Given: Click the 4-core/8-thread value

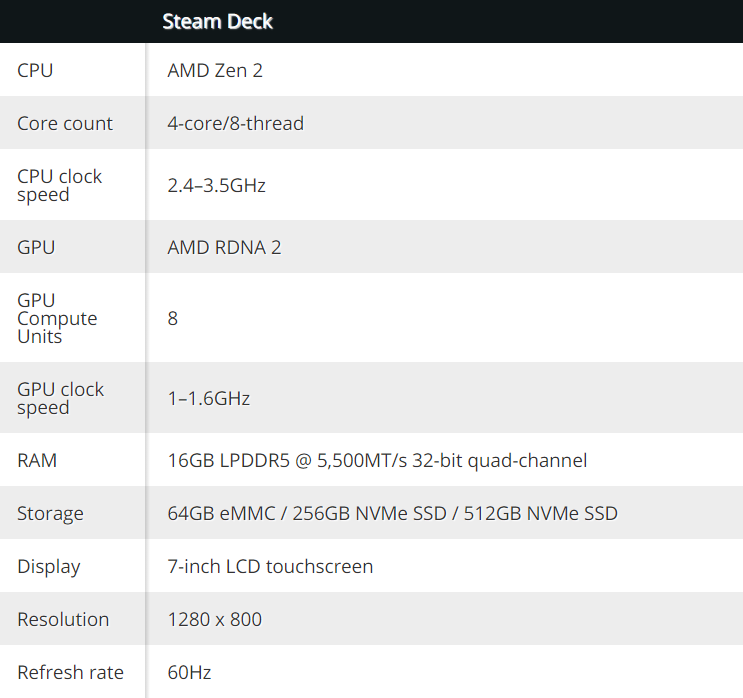Looking at the screenshot, I should pos(236,124).
